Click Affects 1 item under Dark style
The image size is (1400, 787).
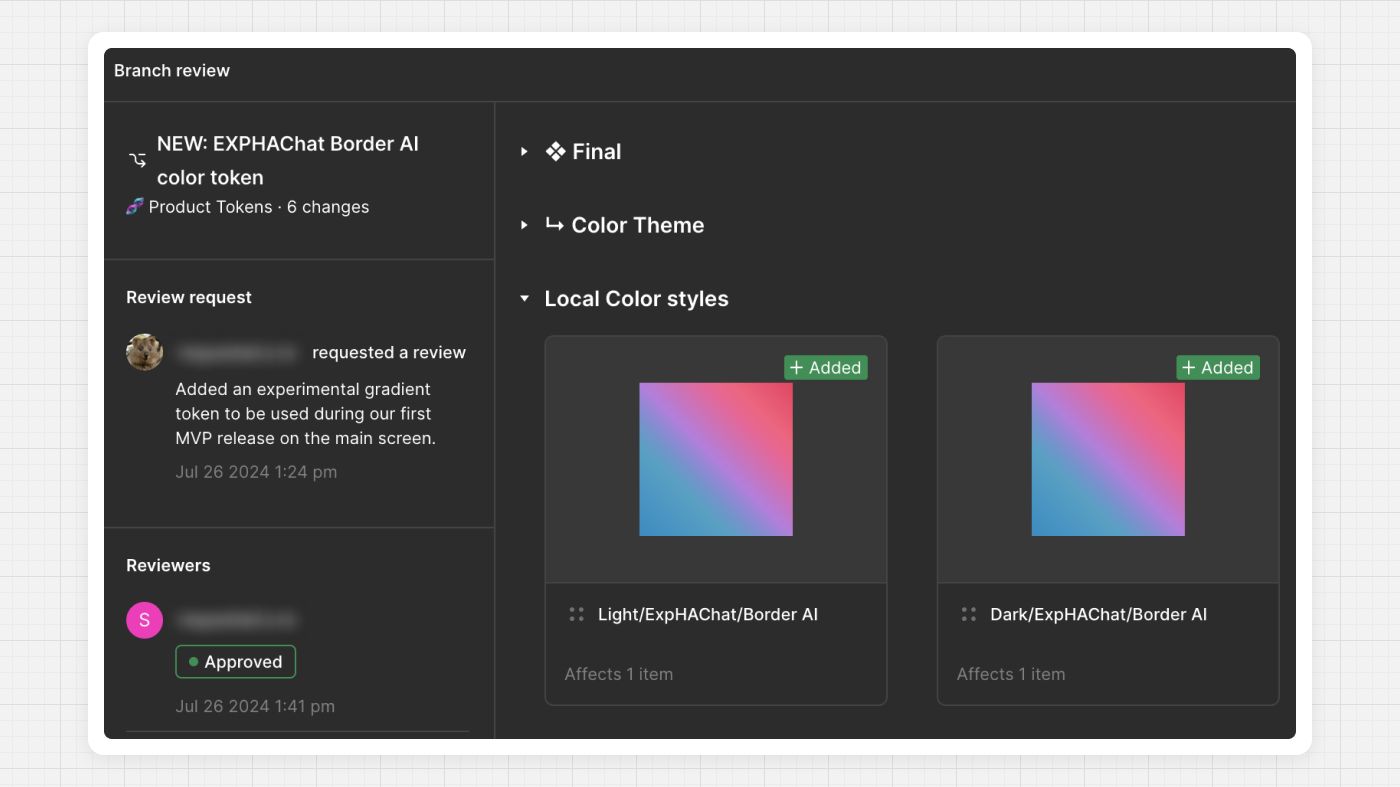(x=1010, y=674)
